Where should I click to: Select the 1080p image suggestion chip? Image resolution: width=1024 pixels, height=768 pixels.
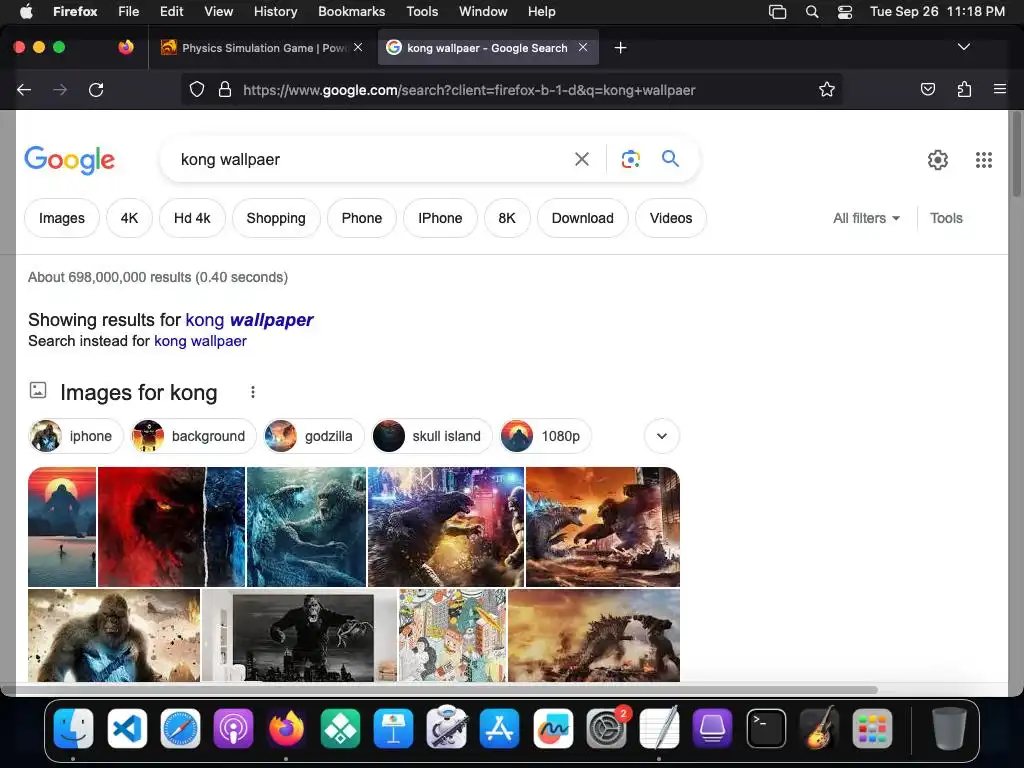tap(545, 436)
